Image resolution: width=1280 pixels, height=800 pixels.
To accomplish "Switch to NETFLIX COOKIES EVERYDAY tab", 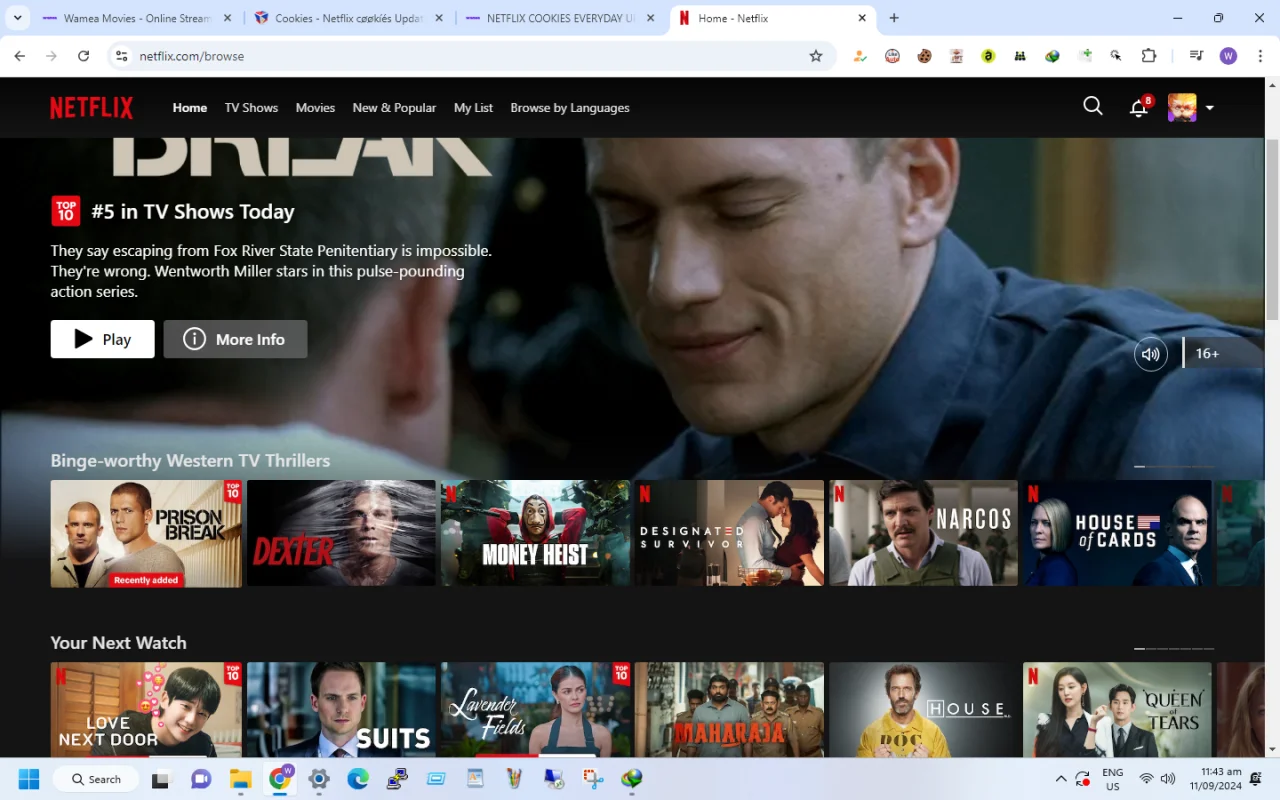I will (561, 18).
